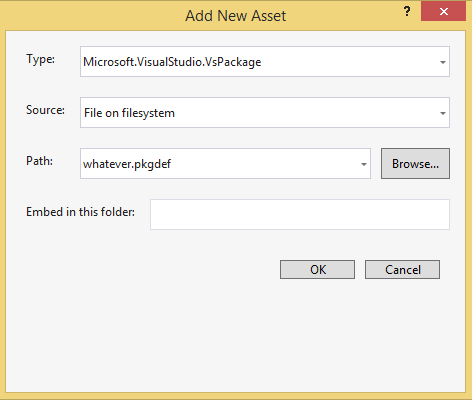The width and height of the screenshot is (472, 400).
Task: Confirm with the OK button
Action: pos(317,269)
